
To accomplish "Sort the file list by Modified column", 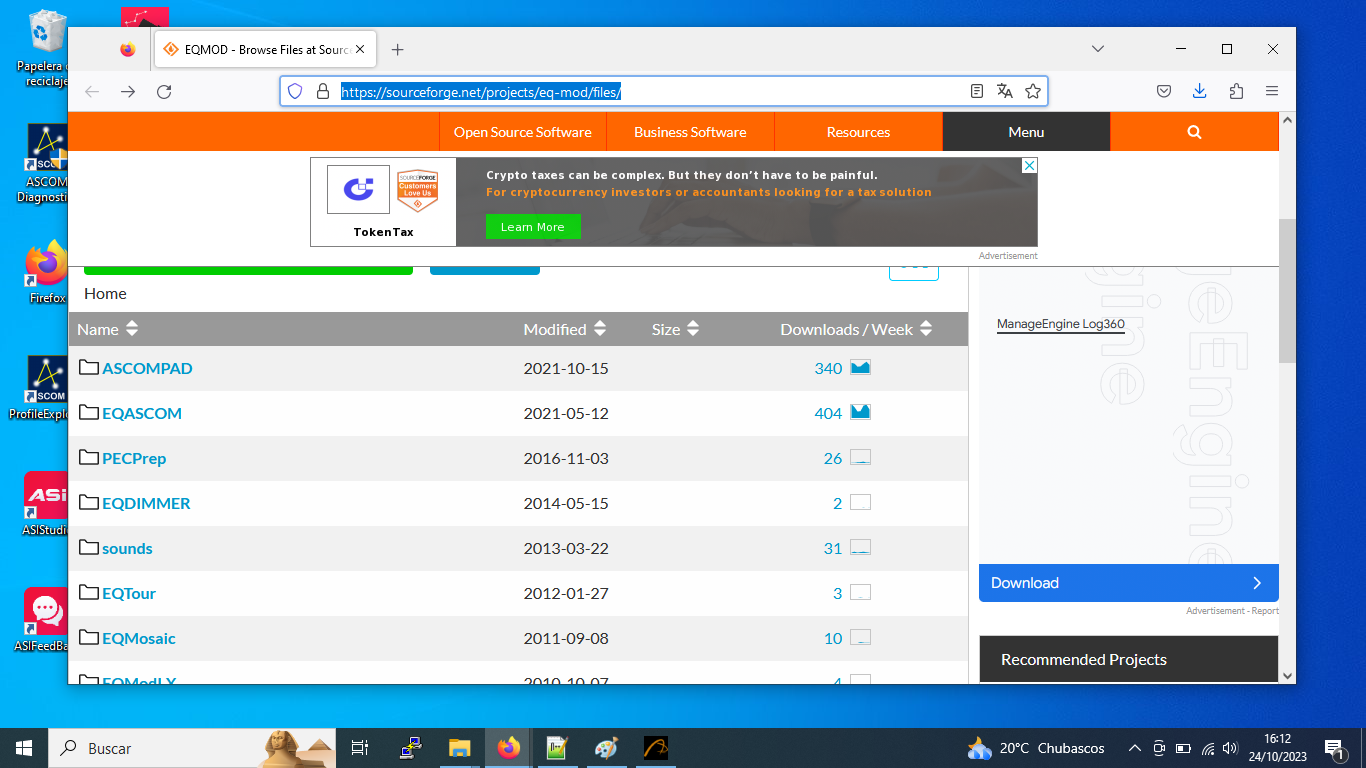I will tap(565, 329).
